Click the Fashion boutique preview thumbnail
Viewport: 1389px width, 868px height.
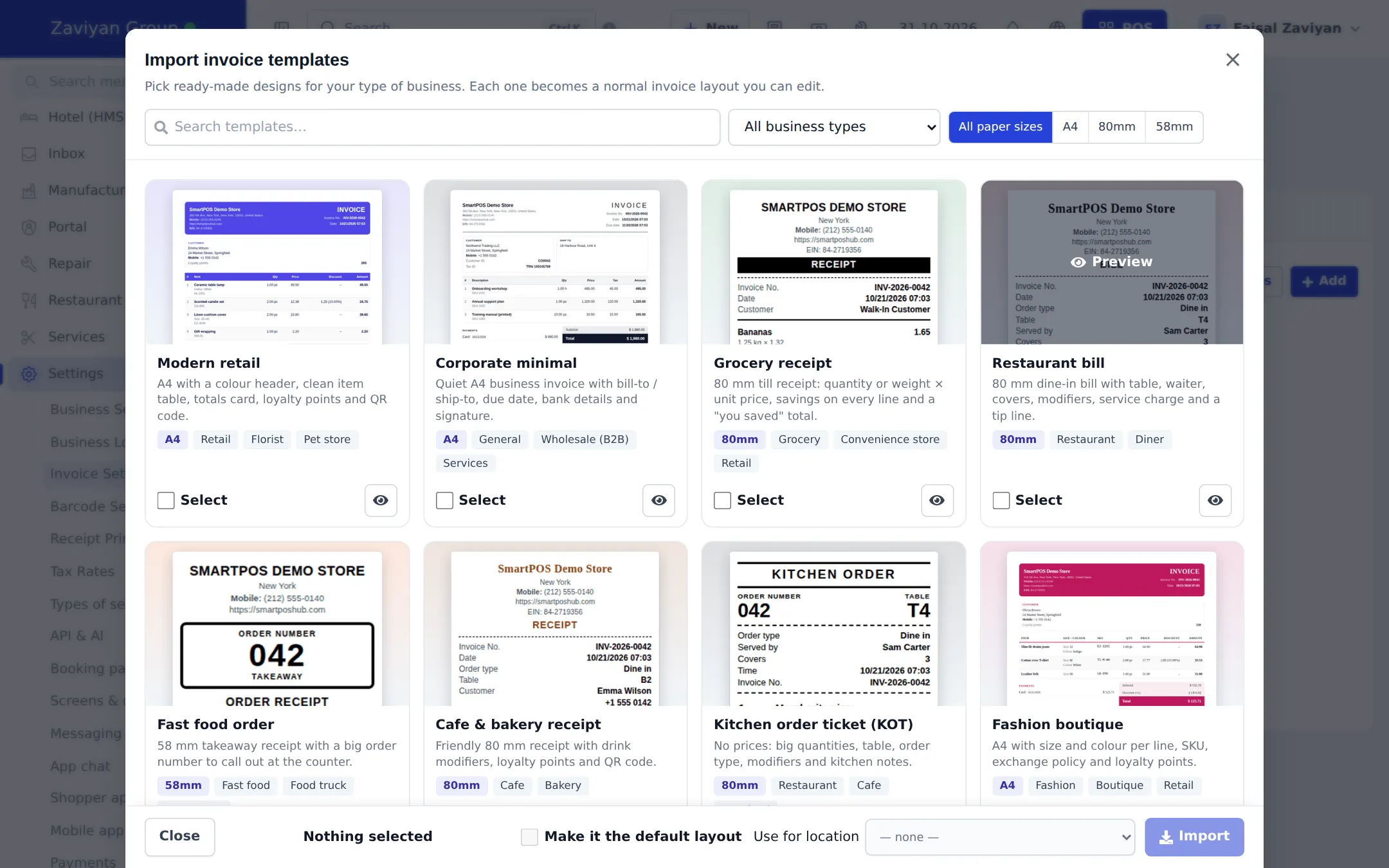tap(1112, 624)
